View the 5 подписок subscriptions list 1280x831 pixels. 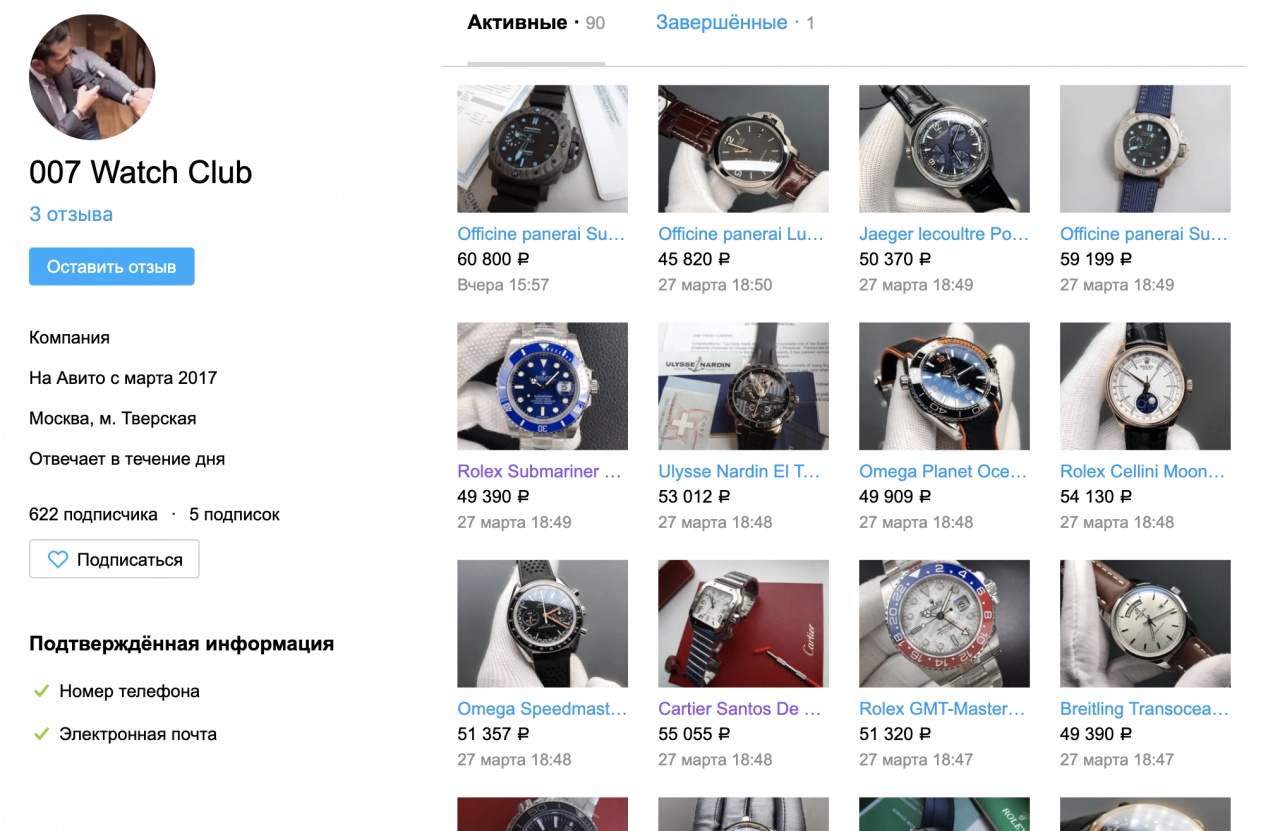click(234, 515)
